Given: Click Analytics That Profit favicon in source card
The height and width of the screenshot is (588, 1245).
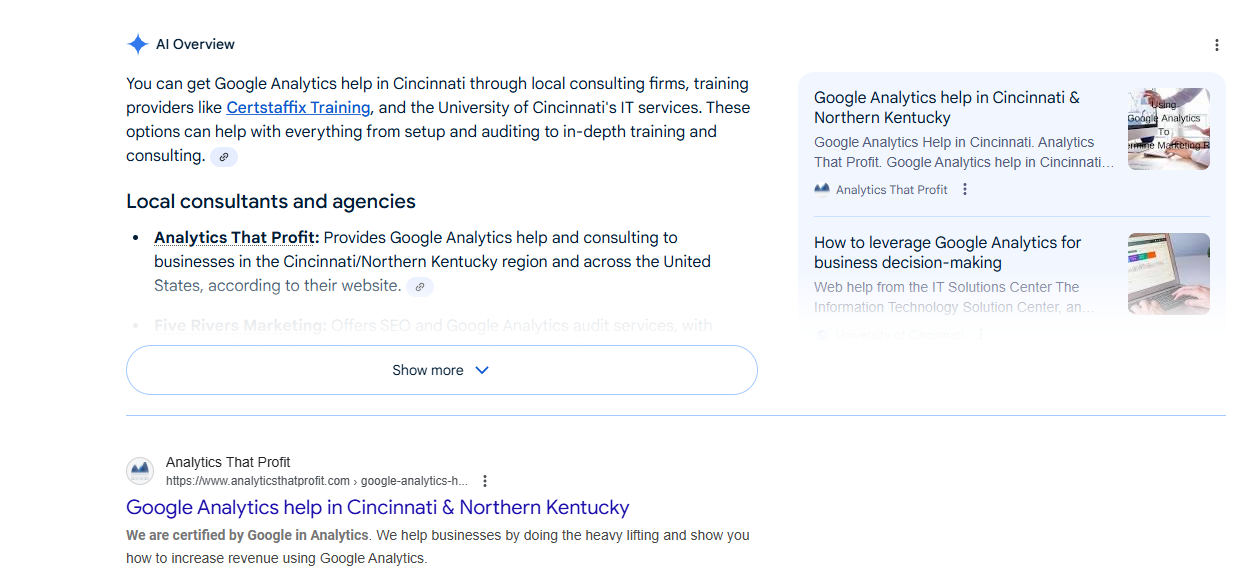Looking at the screenshot, I should click(822, 190).
